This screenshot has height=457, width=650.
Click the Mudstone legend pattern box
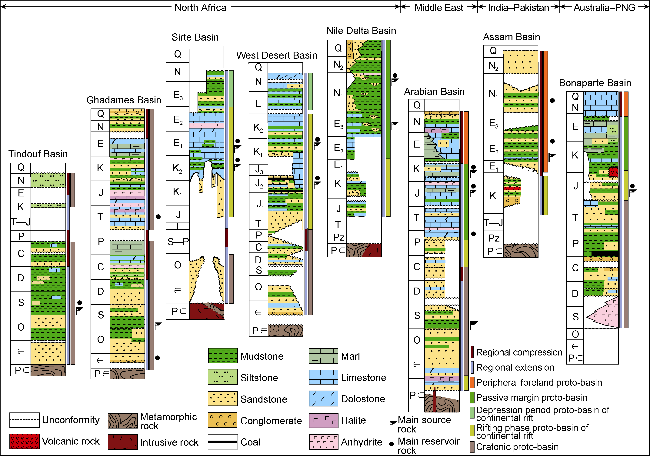click(224, 355)
